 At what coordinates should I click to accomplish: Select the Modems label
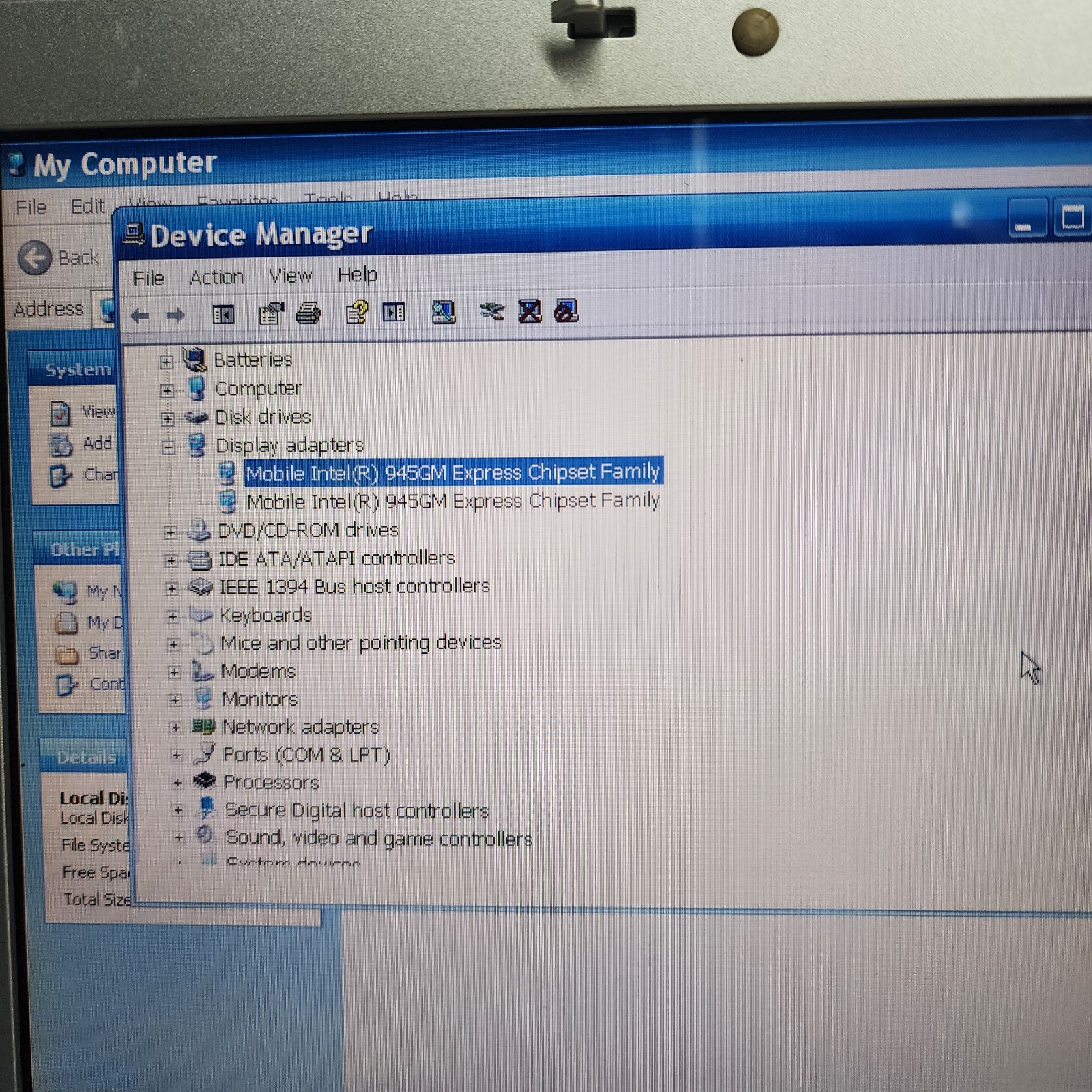(x=258, y=672)
